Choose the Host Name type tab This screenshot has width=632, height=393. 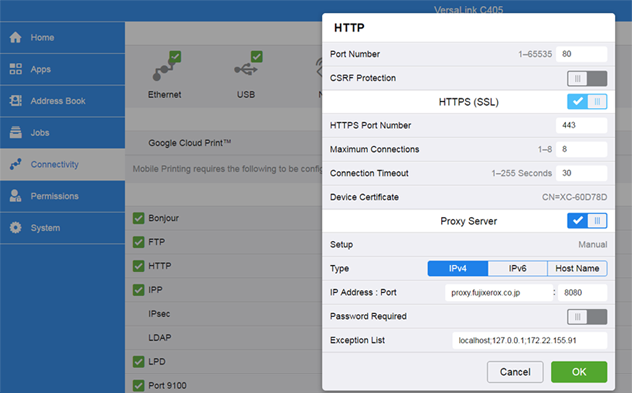pyautogui.click(x=577, y=268)
